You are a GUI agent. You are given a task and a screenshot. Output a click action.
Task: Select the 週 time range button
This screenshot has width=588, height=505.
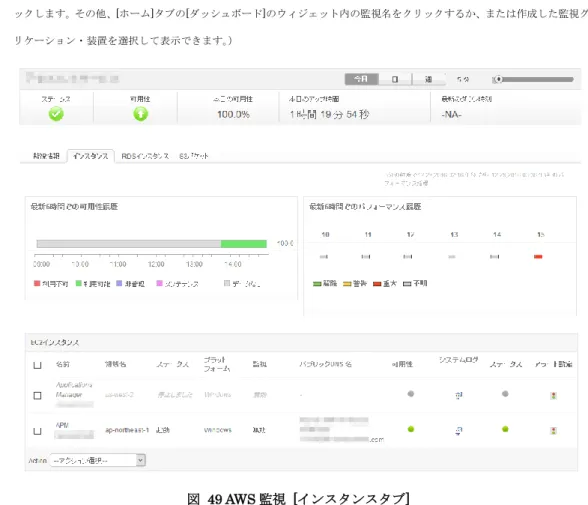pyautogui.click(x=429, y=79)
